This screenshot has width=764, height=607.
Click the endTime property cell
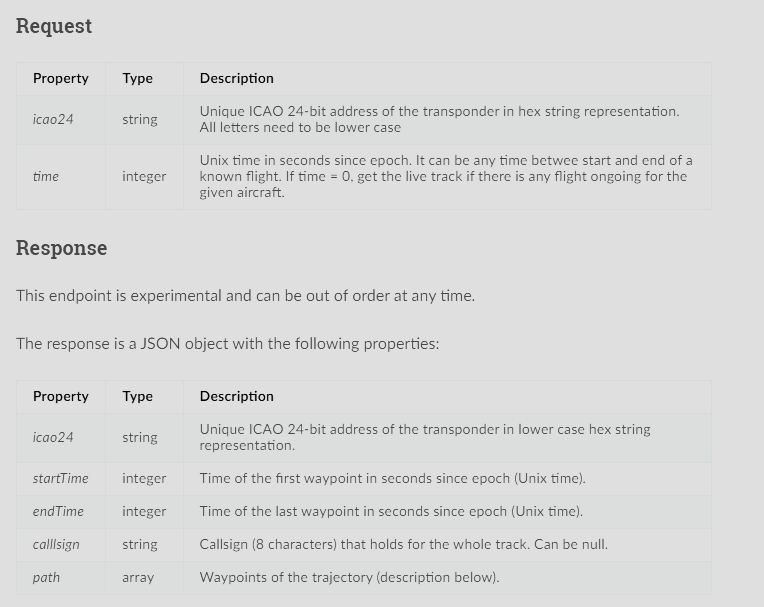58,512
